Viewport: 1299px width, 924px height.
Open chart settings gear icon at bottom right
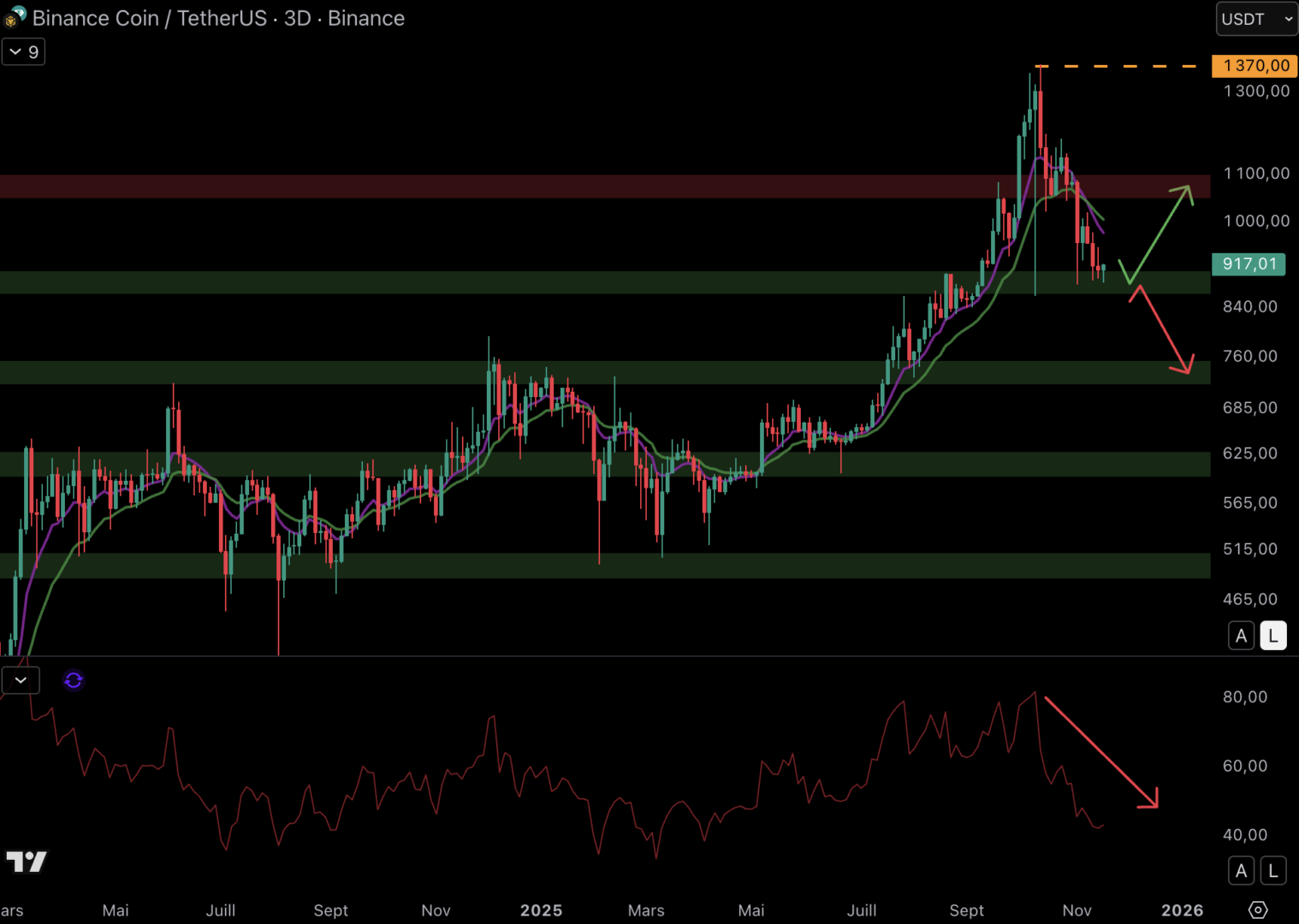point(1257,909)
